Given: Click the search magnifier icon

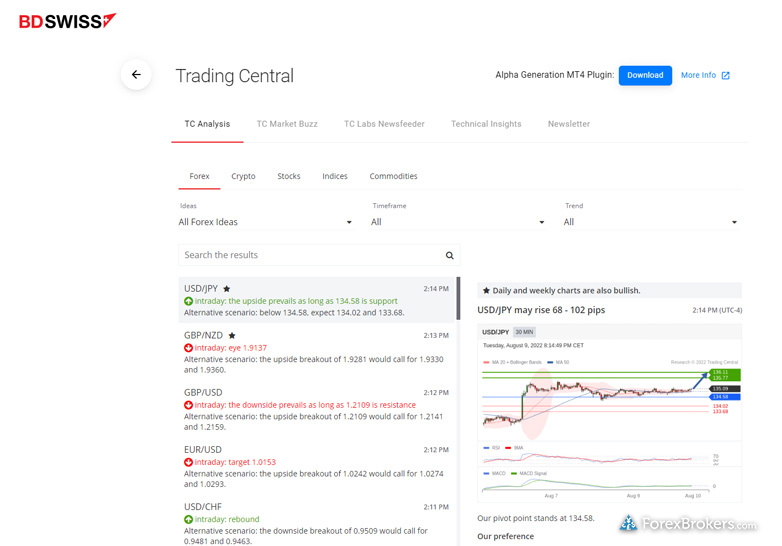Looking at the screenshot, I should point(449,255).
